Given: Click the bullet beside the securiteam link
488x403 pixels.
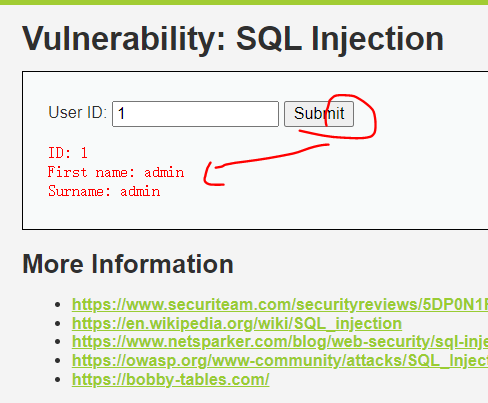Looking at the screenshot, I should click(58, 305).
